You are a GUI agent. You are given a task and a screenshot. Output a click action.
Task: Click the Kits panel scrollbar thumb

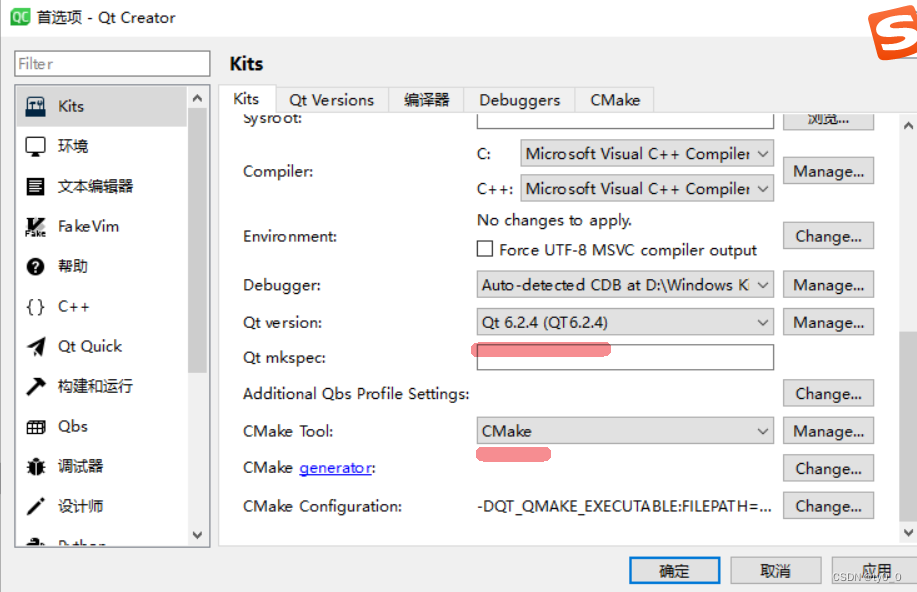(908, 426)
